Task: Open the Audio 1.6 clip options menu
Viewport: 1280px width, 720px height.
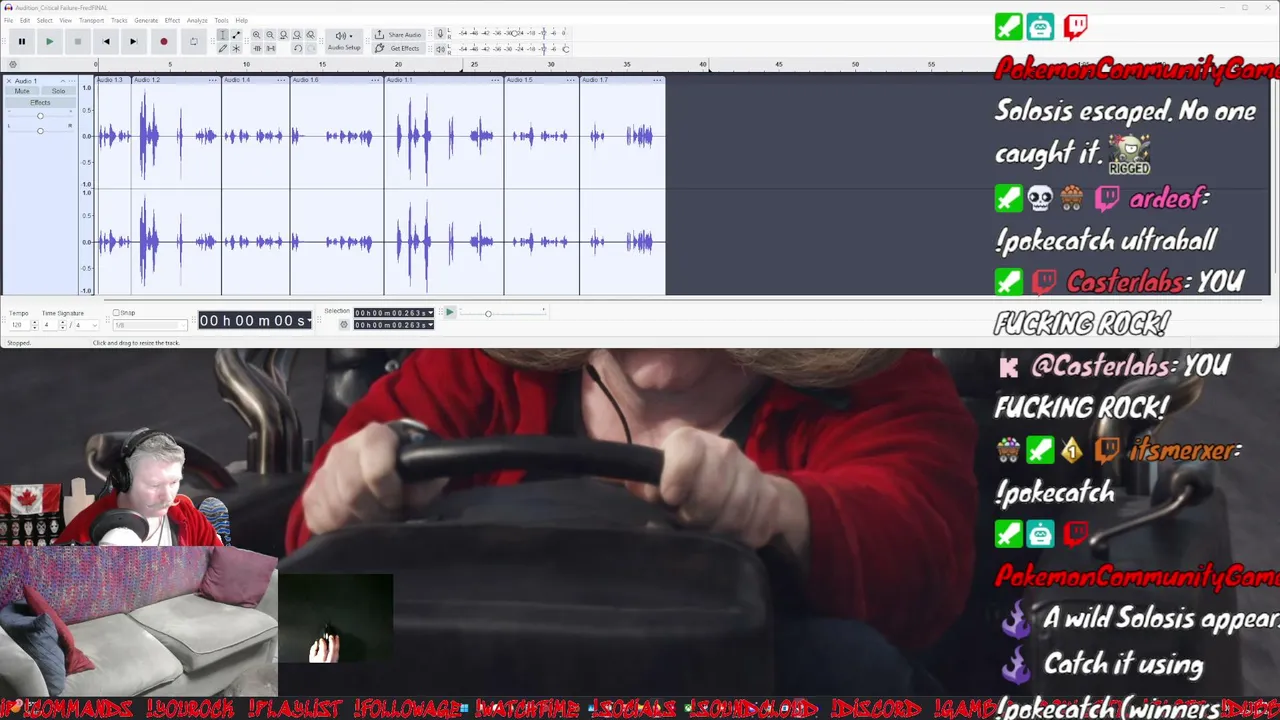Action: (376, 80)
